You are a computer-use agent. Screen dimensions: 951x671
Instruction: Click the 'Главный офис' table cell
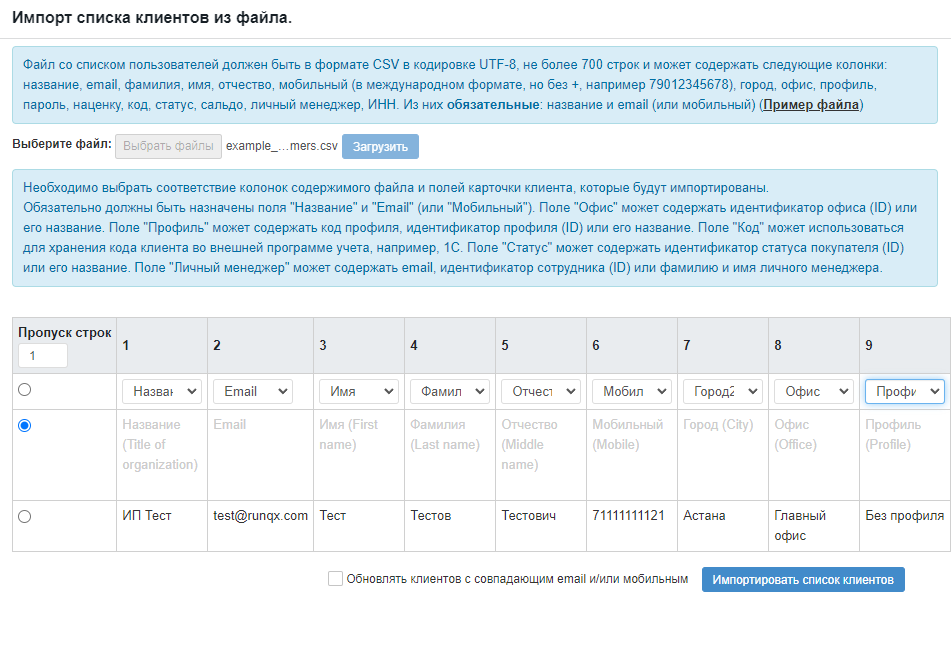pyautogui.click(x=800, y=525)
